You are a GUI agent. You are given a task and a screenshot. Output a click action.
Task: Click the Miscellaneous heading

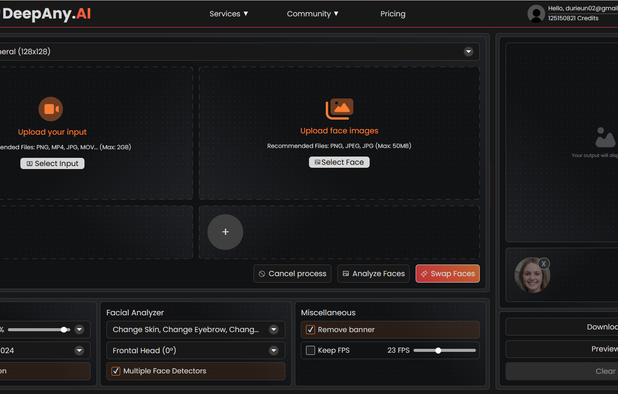(x=328, y=313)
